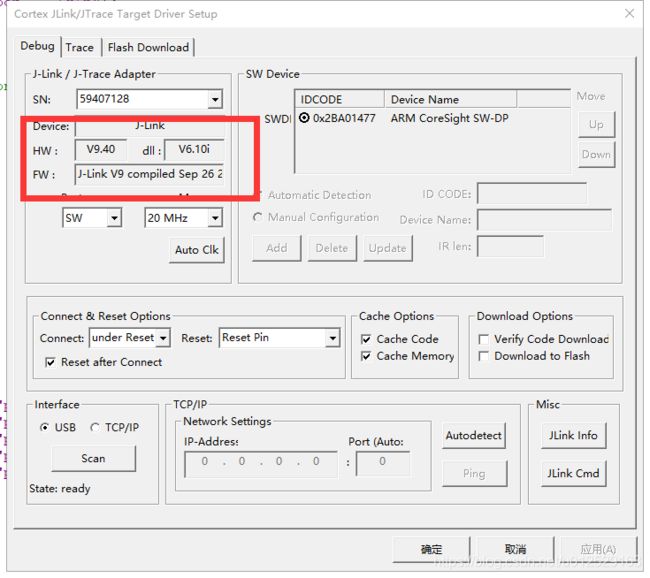Toggle the Cache Memory checkbox
The width and height of the screenshot is (650, 578).
pos(366,356)
